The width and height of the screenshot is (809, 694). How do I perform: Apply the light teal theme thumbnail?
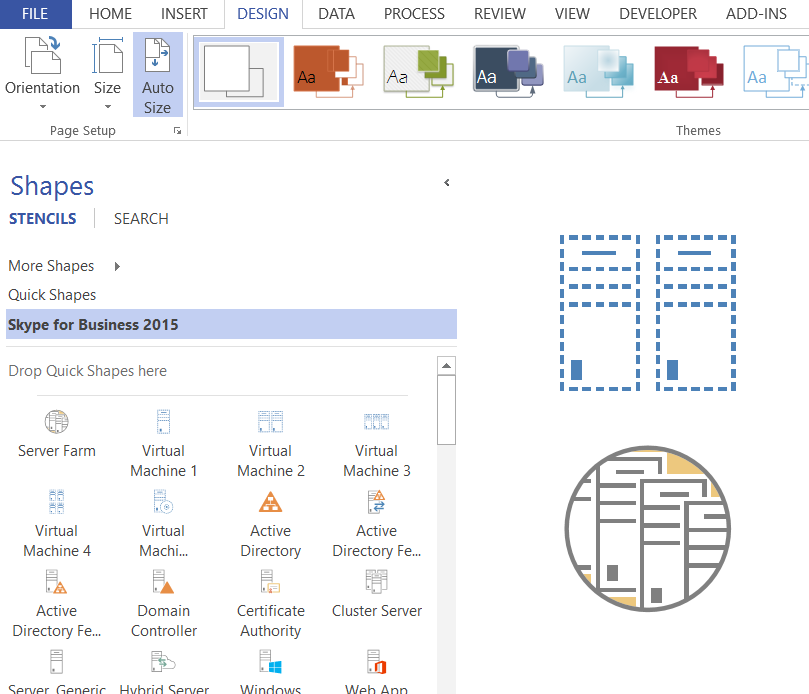[598, 72]
